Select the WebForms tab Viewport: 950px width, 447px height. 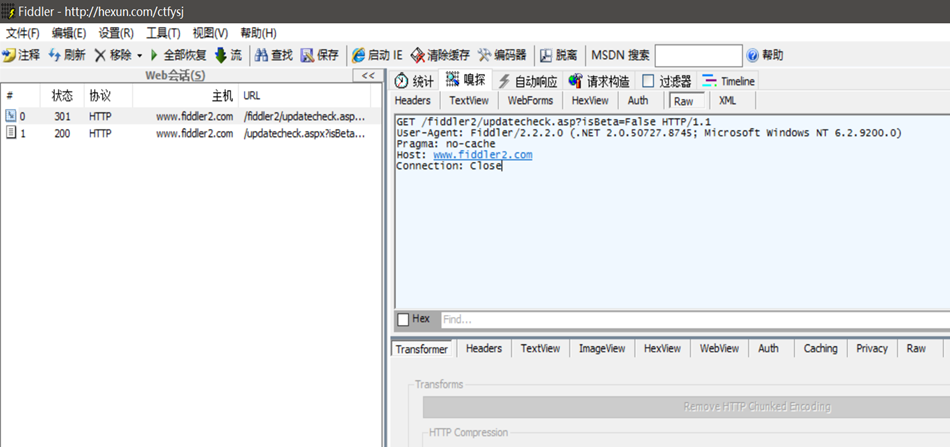click(531, 101)
